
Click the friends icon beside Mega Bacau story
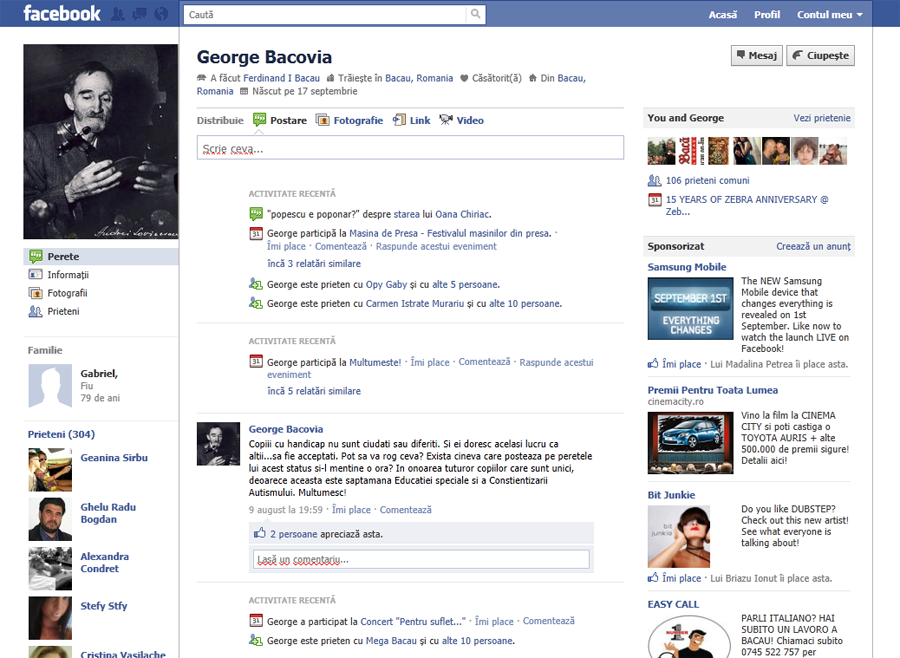tap(256, 640)
